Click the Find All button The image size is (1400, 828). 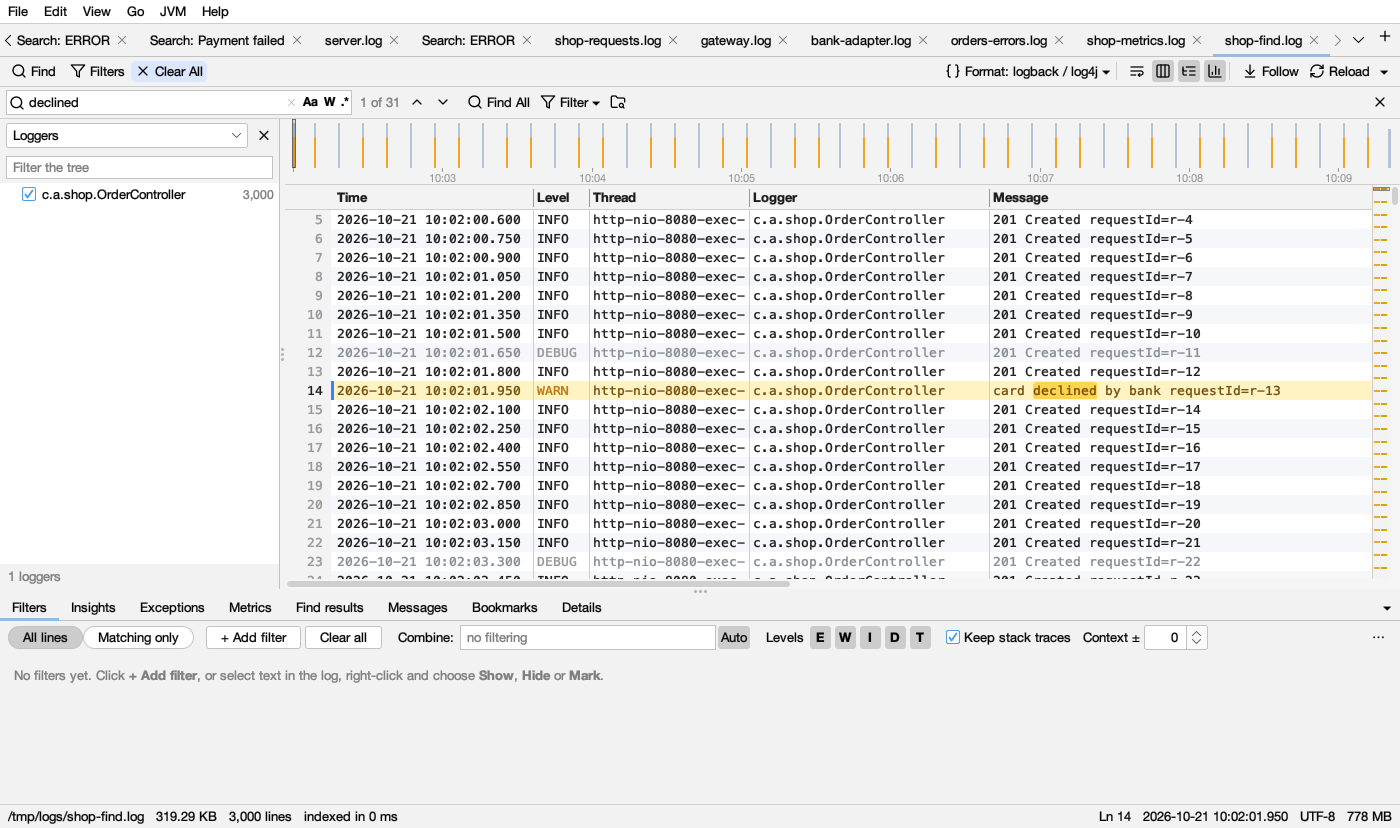499,102
